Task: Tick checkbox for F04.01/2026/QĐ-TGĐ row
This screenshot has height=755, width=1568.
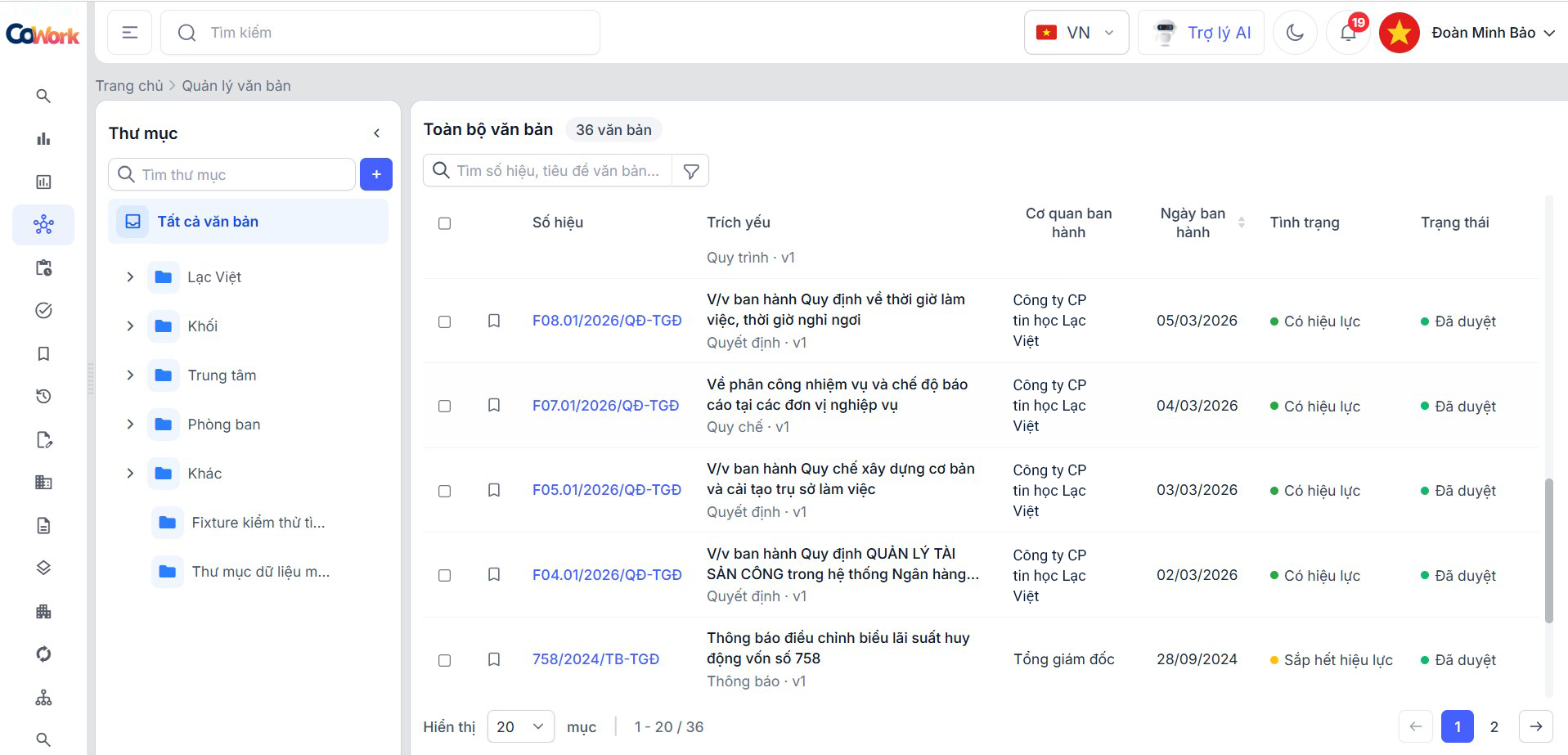Action: pyautogui.click(x=444, y=575)
